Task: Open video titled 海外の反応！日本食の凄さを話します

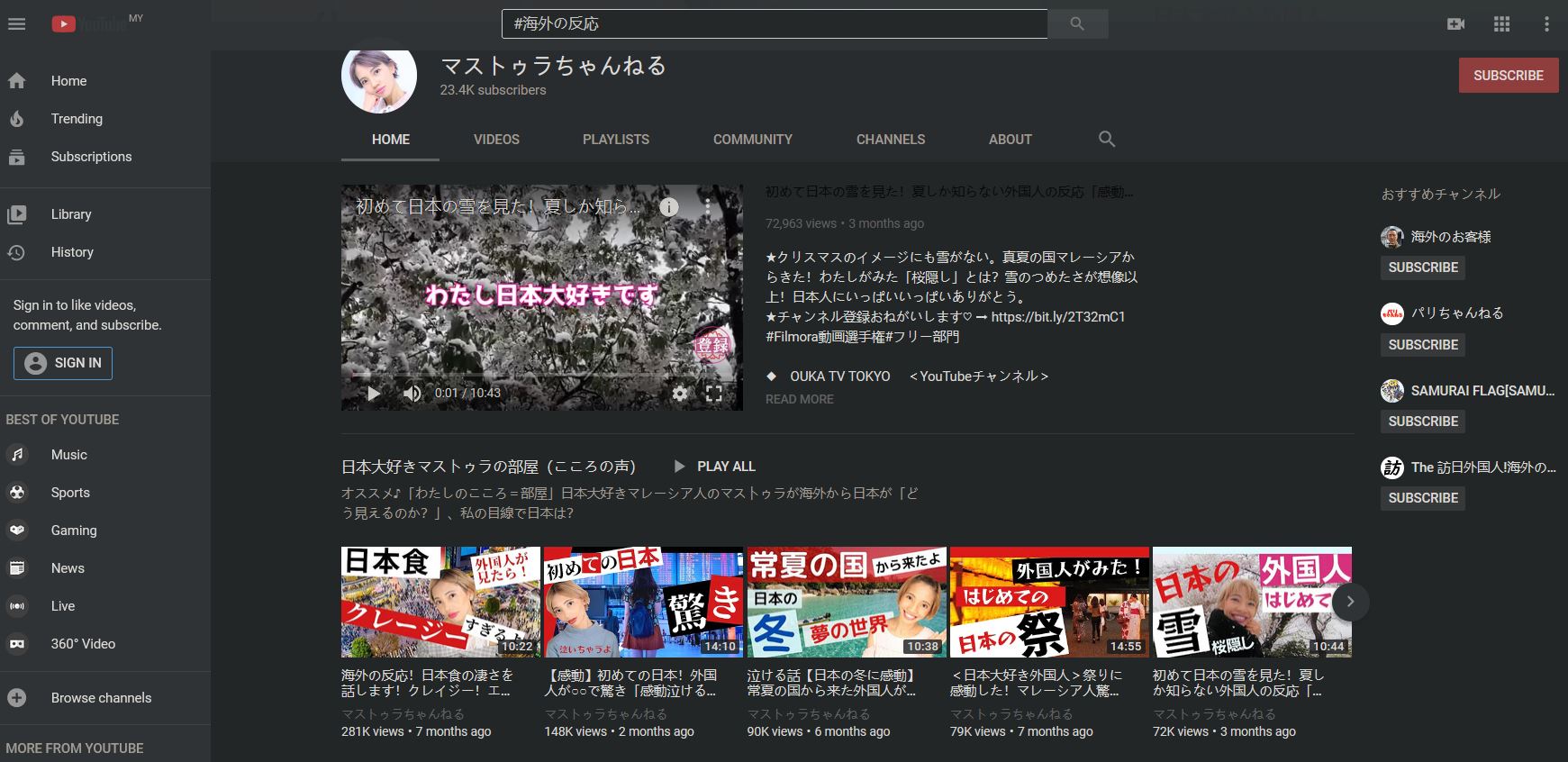Action: (x=428, y=683)
